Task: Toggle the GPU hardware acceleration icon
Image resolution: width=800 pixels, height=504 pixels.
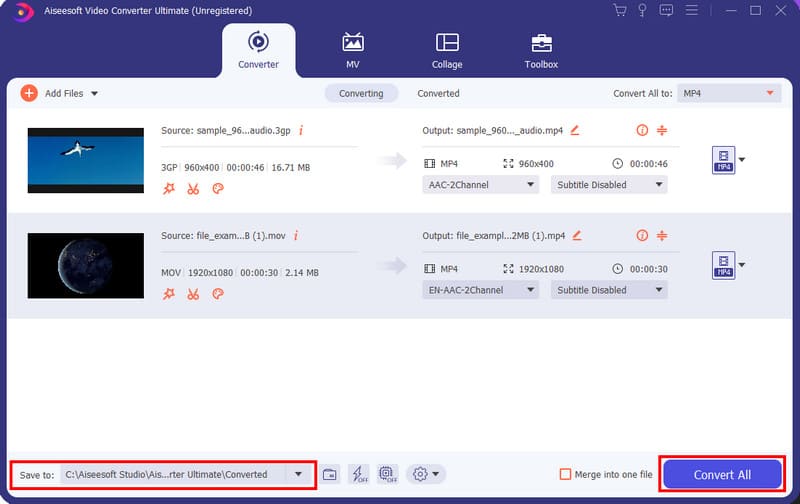Action: click(388, 474)
